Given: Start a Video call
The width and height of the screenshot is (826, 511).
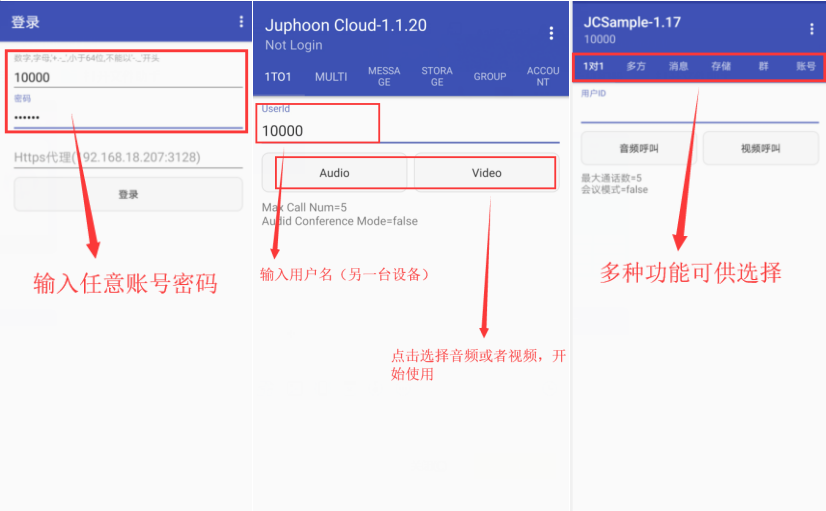Looking at the screenshot, I should pyautogui.click(x=486, y=173).
